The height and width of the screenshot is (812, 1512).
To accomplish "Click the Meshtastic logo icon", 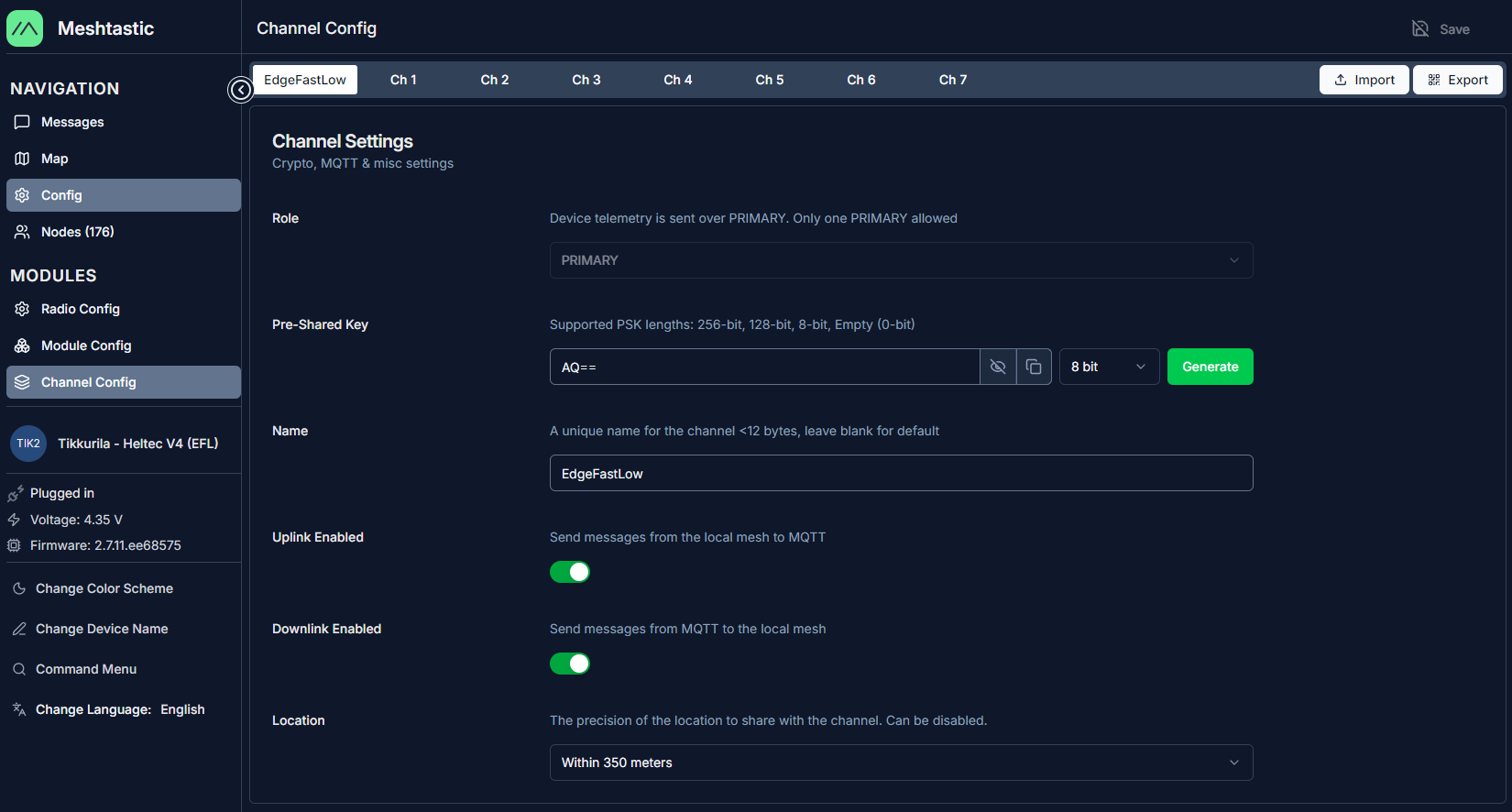I will 25,28.
